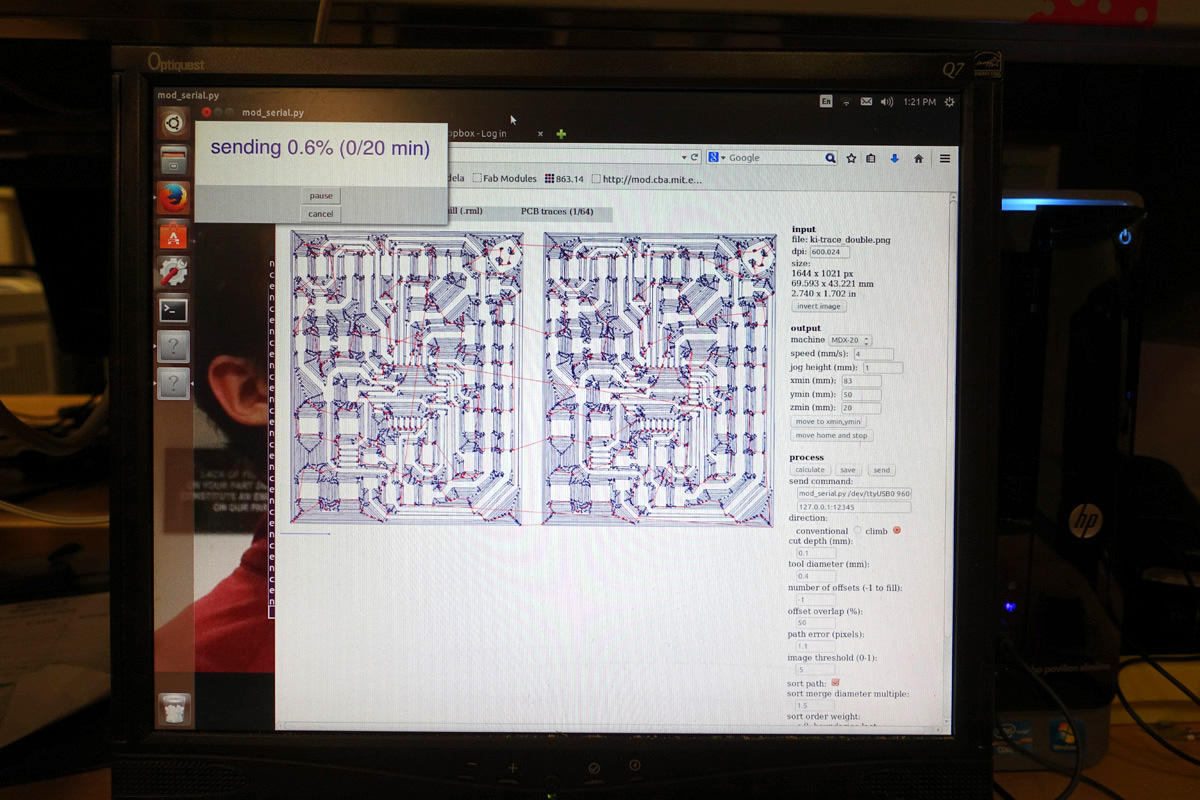The height and width of the screenshot is (800, 1200).
Task: Open the mail messaging indicator
Action: 866,101
